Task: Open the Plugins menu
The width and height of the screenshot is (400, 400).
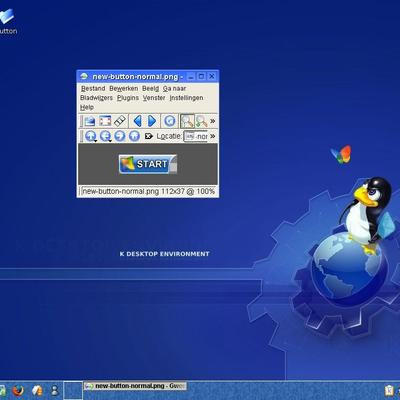Action: (128, 98)
